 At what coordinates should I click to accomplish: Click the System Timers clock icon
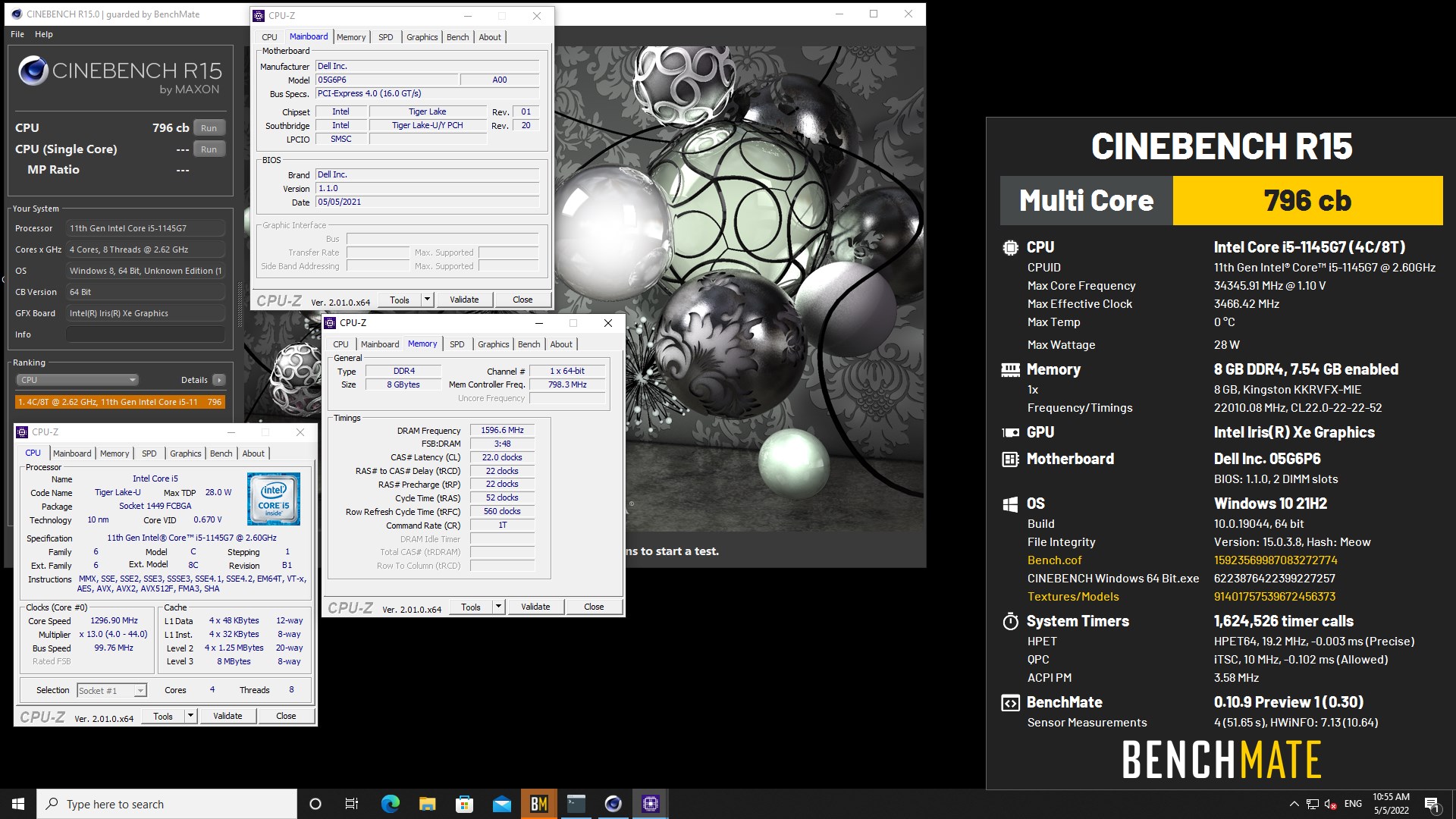coord(1010,621)
